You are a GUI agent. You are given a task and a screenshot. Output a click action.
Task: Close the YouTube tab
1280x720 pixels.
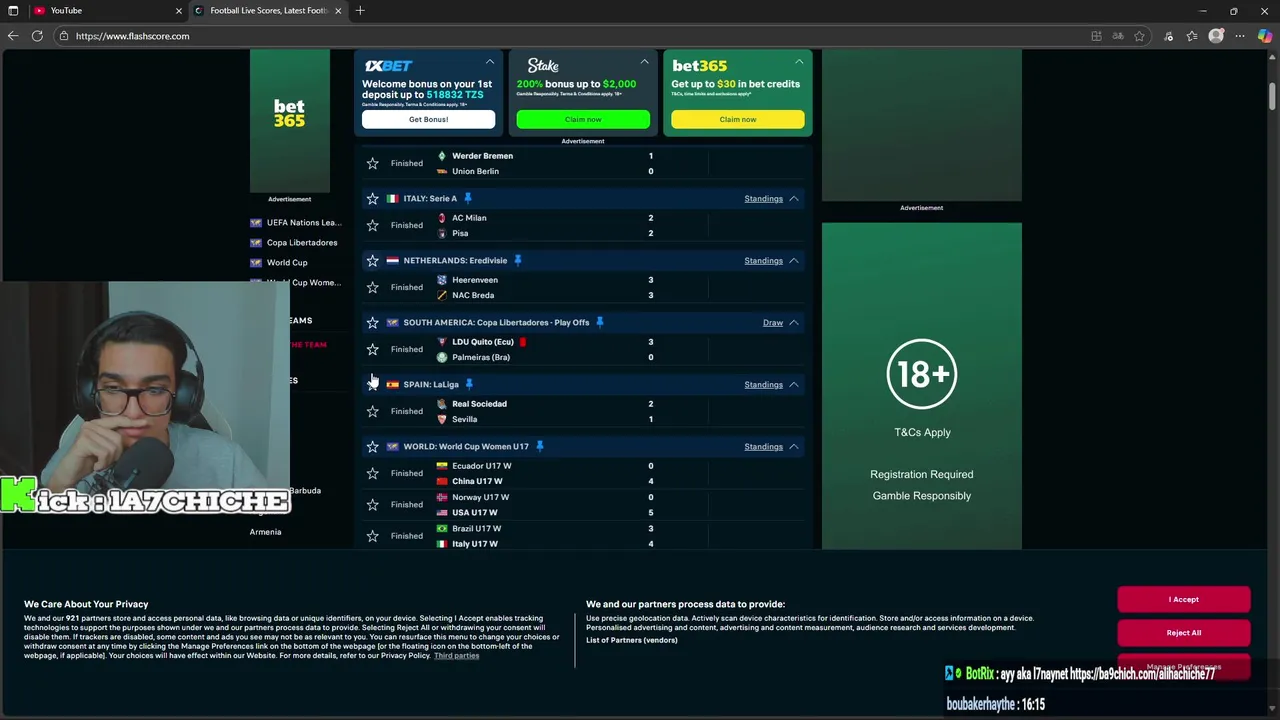coord(179,11)
